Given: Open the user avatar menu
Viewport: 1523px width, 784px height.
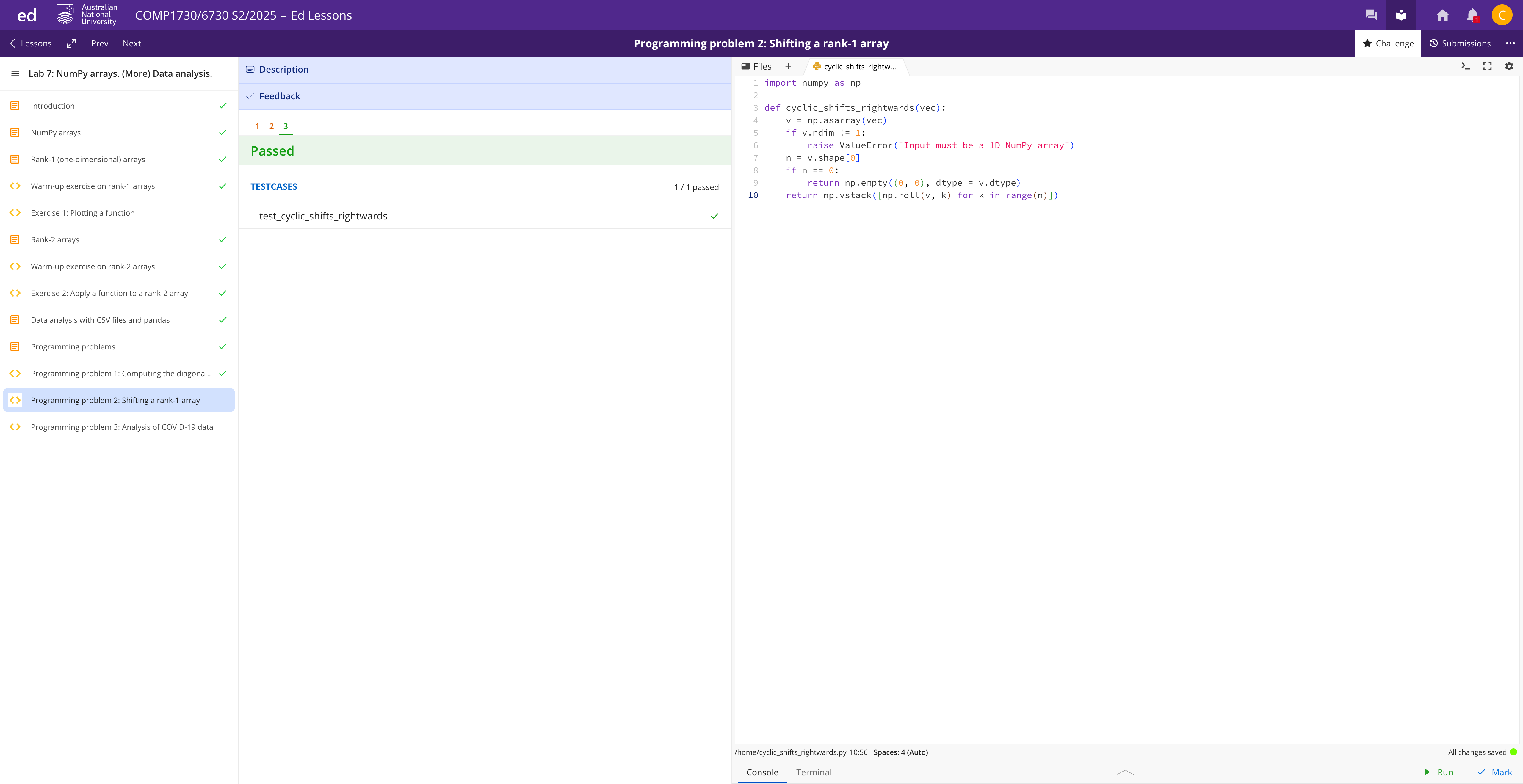Looking at the screenshot, I should pos(1502,15).
